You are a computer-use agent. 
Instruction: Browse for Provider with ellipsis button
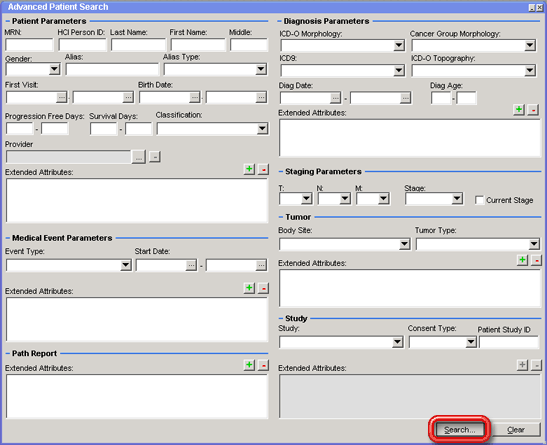point(139,157)
